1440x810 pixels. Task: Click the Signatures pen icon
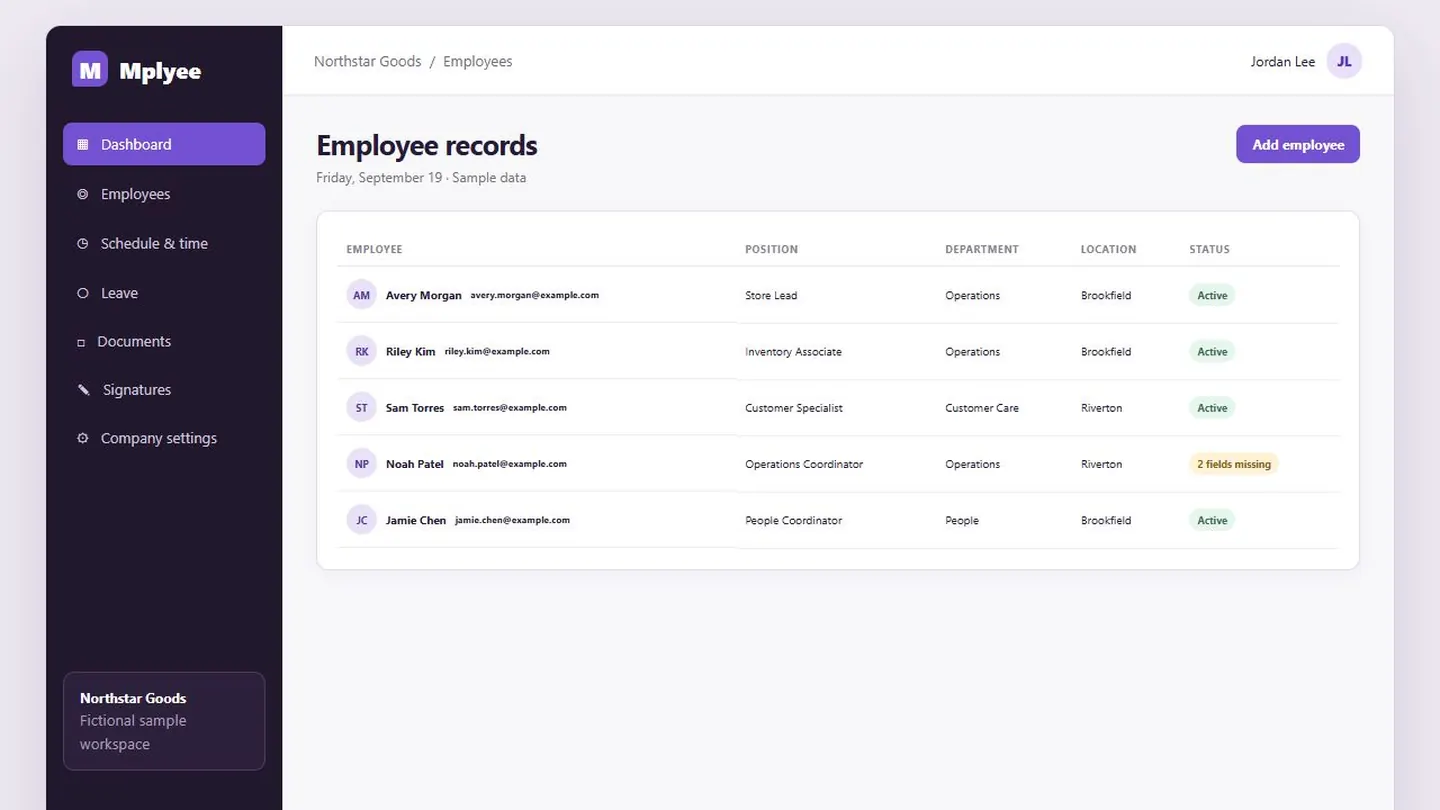pyautogui.click(x=84, y=390)
